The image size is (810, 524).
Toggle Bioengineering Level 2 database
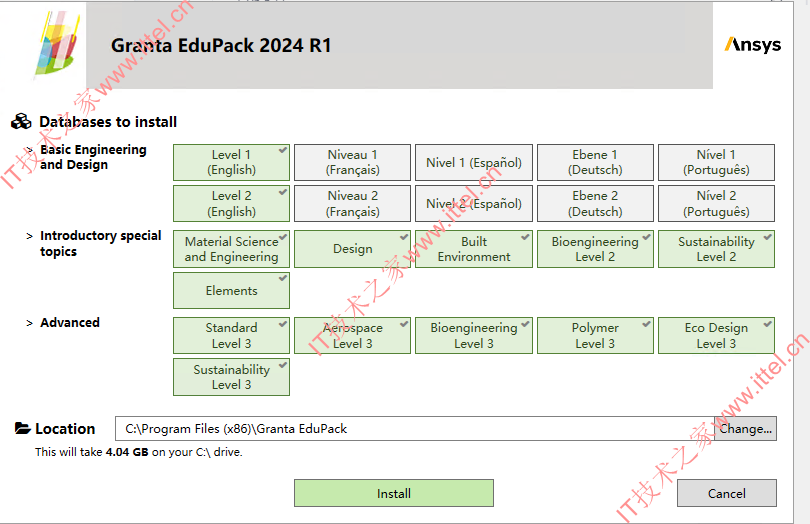595,249
